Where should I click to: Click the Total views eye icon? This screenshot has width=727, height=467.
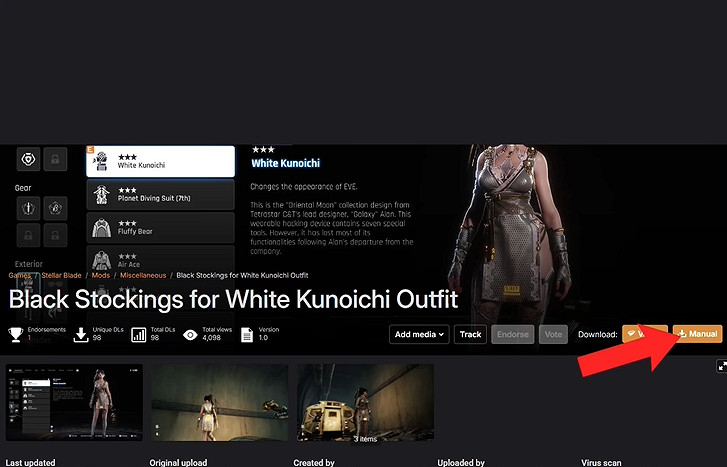pyautogui.click(x=190, y=335)
